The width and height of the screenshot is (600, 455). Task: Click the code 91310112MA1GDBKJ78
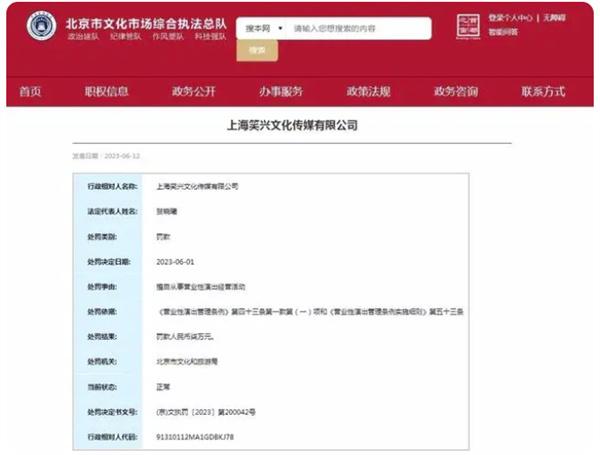click(195, 437)
